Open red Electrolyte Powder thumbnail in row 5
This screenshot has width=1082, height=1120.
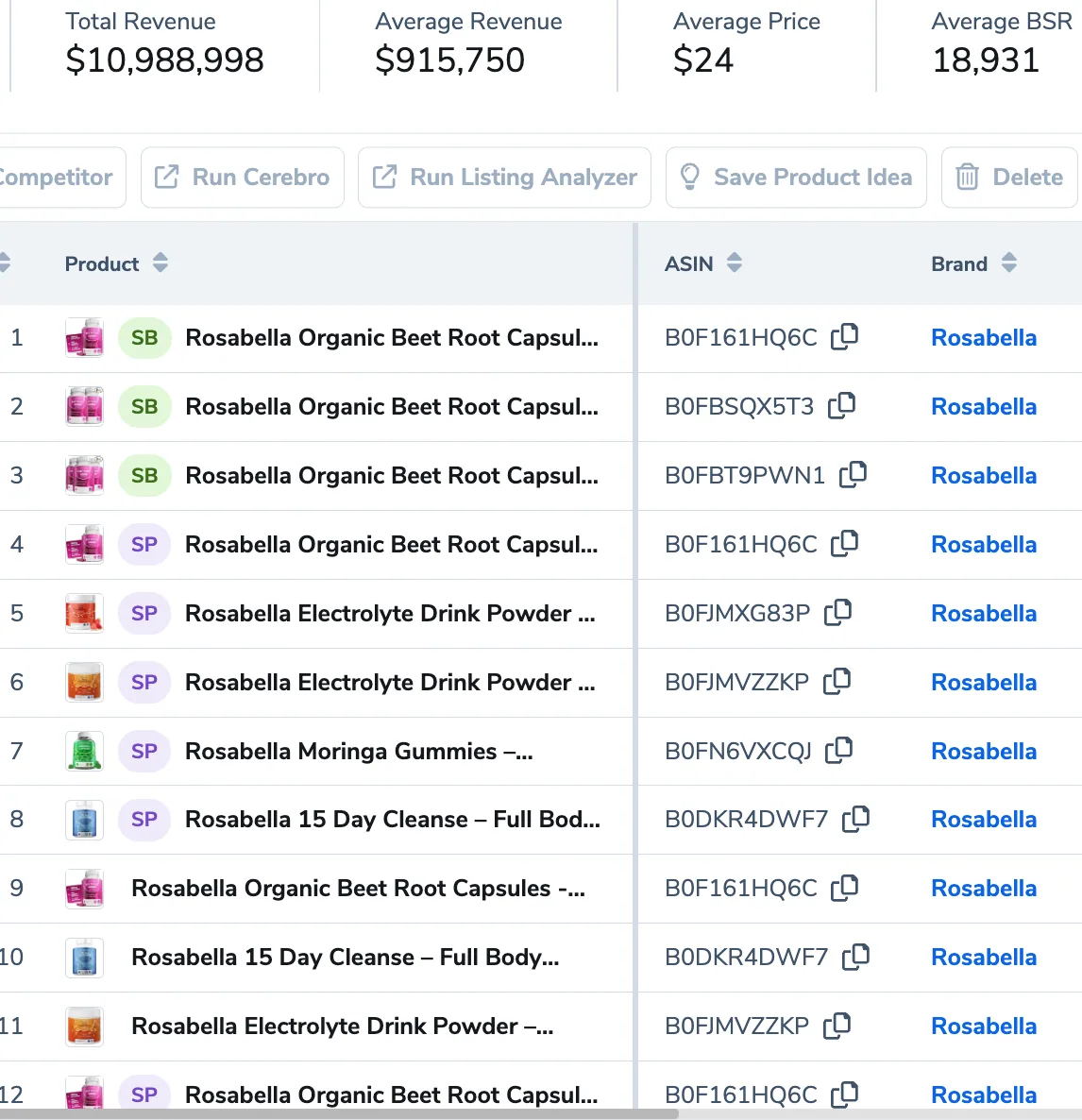[x=84, y=613]
